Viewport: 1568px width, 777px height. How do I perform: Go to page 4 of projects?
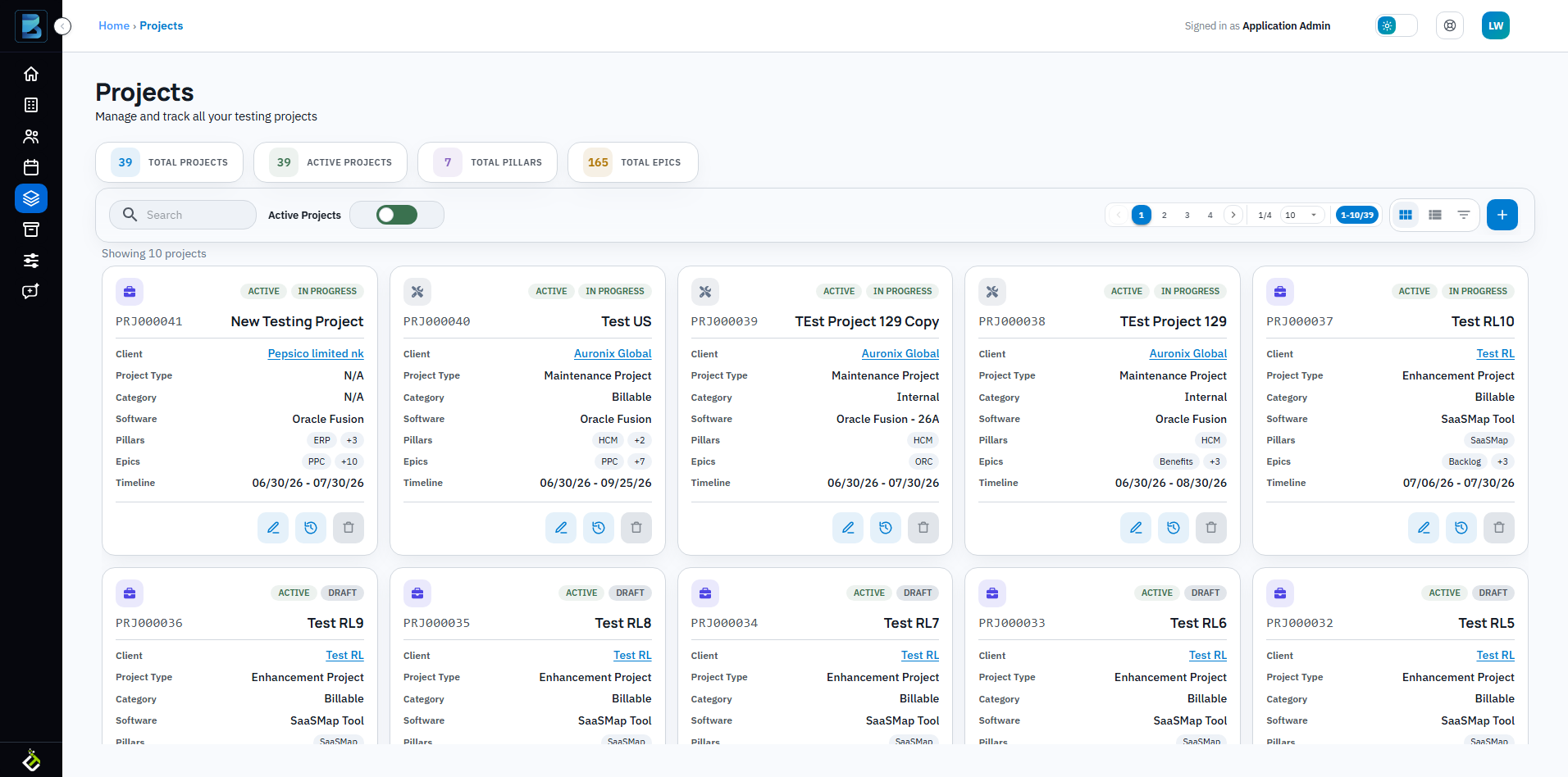[x=1210, y=215]
